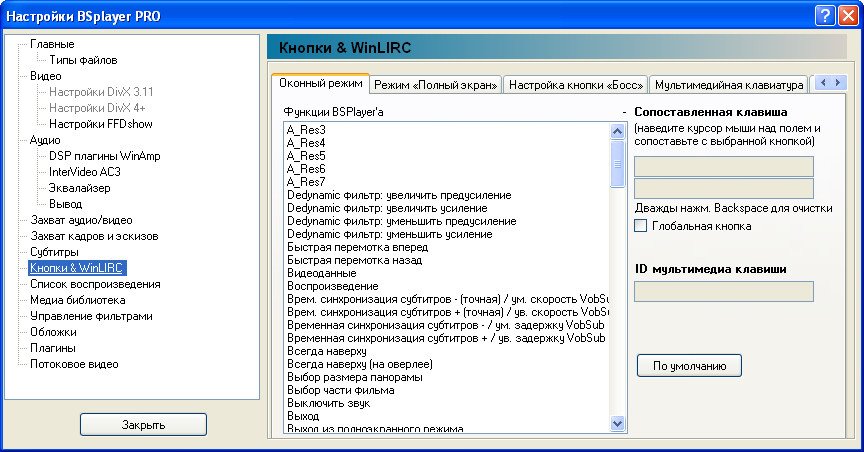
Task: Switch to the «Режим «Полный экран»» tab
Action: pyautogui.click(x=436, y=85)
